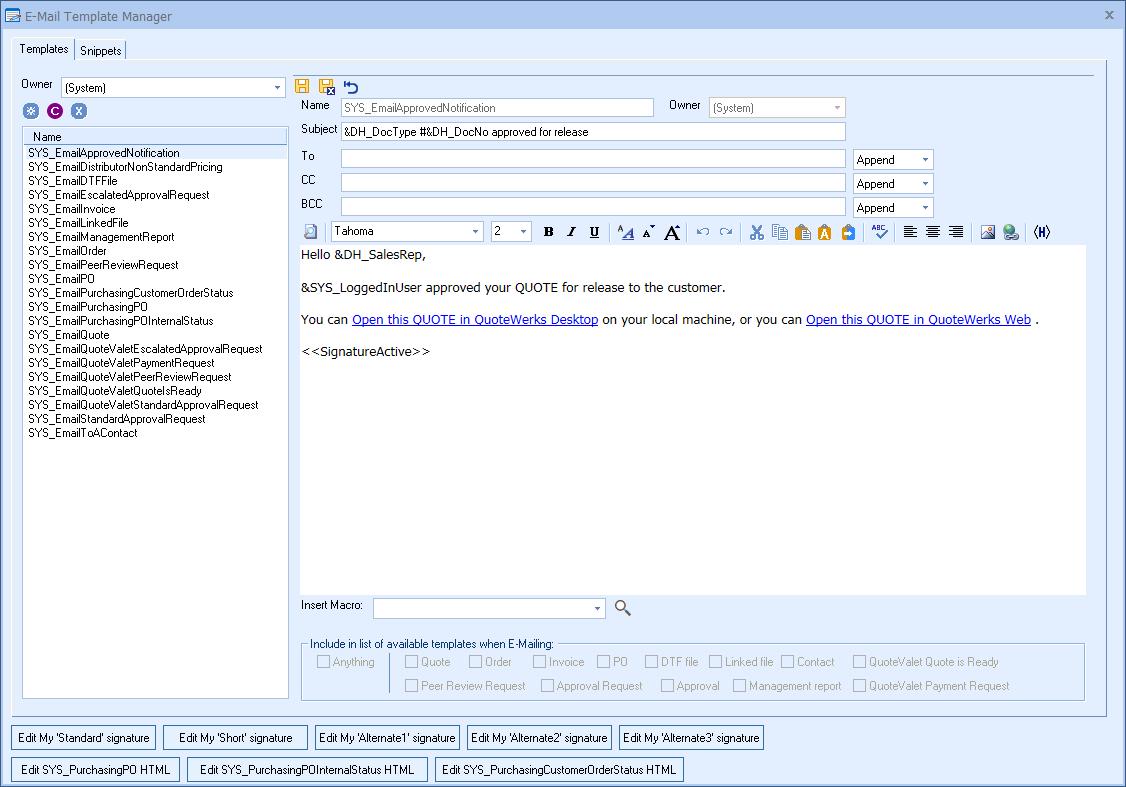Click the Insert Macro magnifier search icon
The width and height of the screenshot is (1126, 787).
tap(623, 607)
